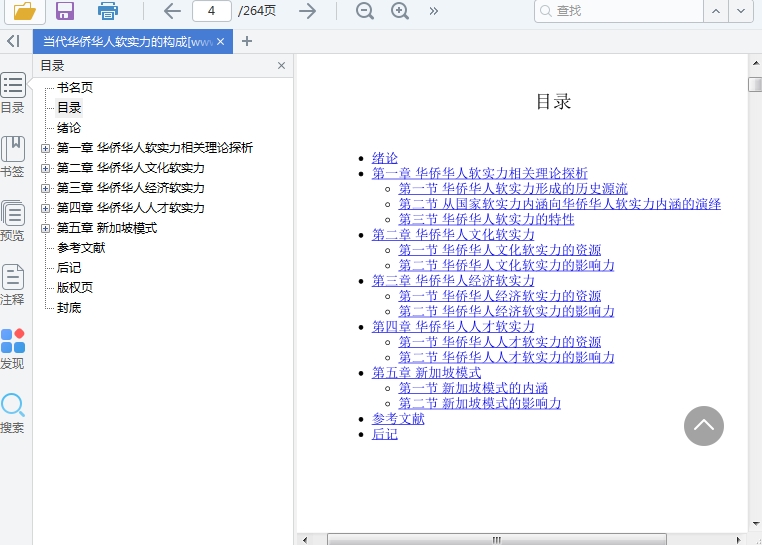
Task: Open a file with the folder icon
Action: [x=25, y=11]
